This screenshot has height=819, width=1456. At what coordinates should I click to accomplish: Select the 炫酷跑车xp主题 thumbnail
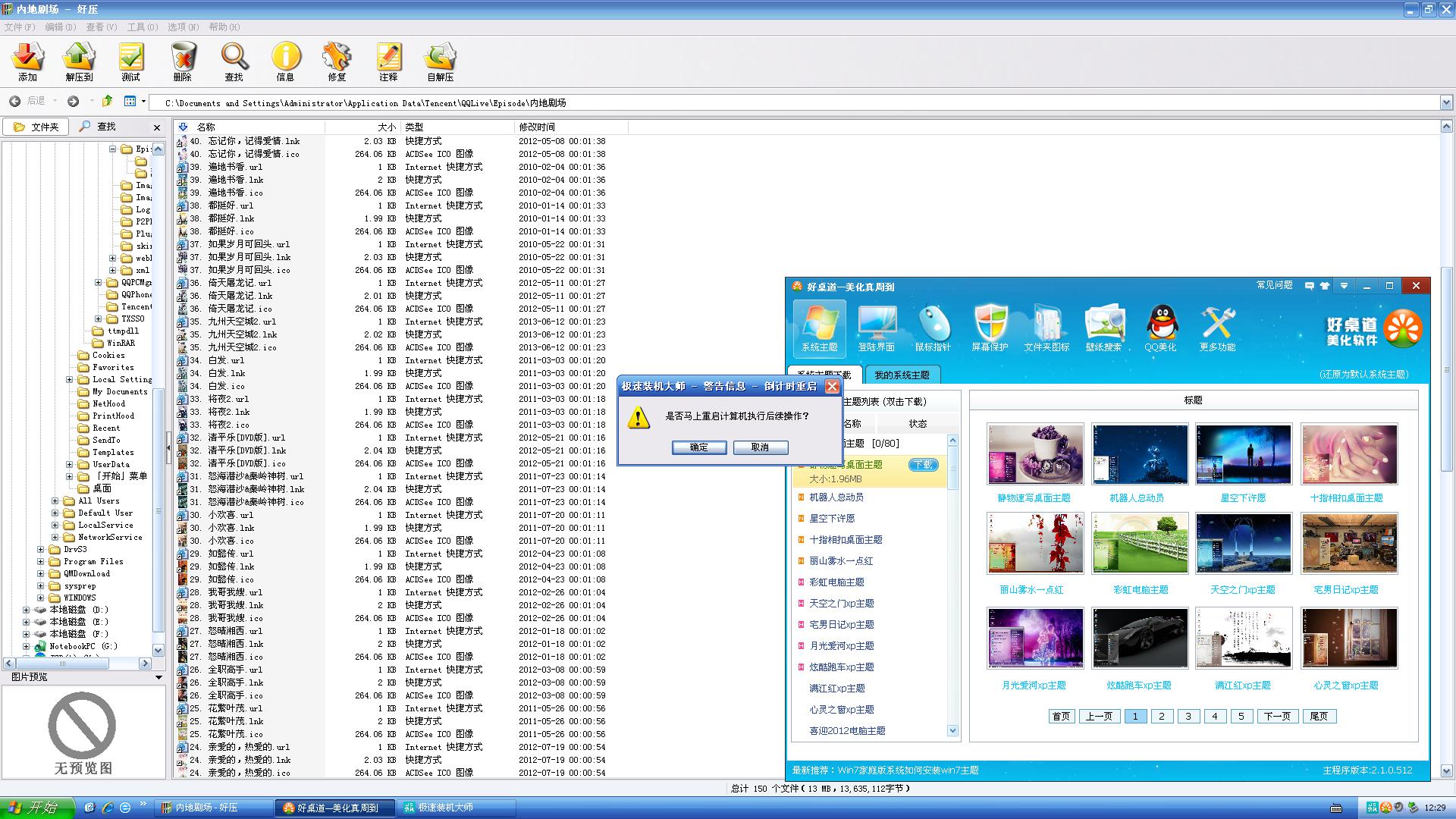pyautogui.click(x=1140, y=638)
